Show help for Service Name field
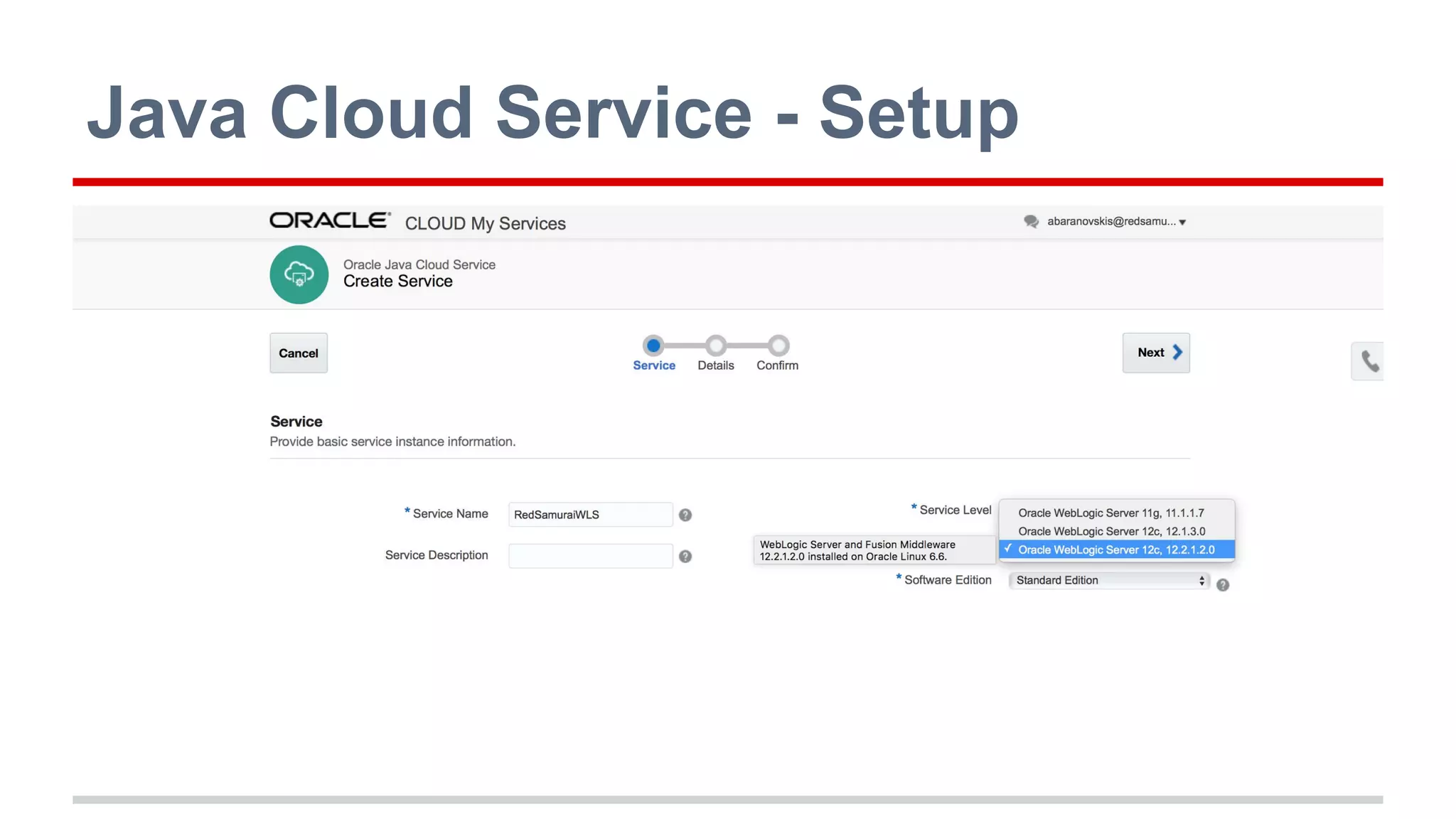The image size is (1456, 819). click(x=685, y=515)
